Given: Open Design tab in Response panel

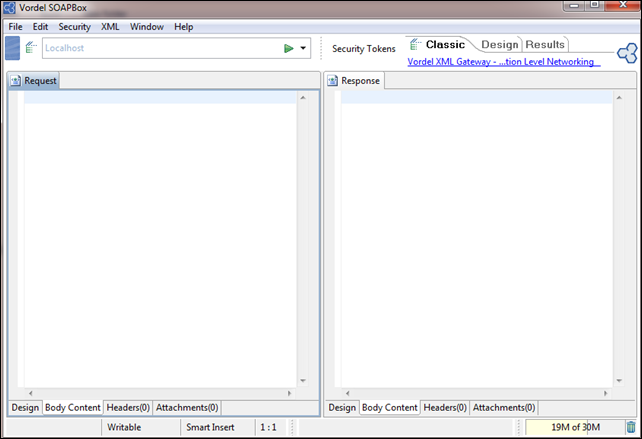Looking at the screenshot, I should pyautogui.click(x=342, y=407).
